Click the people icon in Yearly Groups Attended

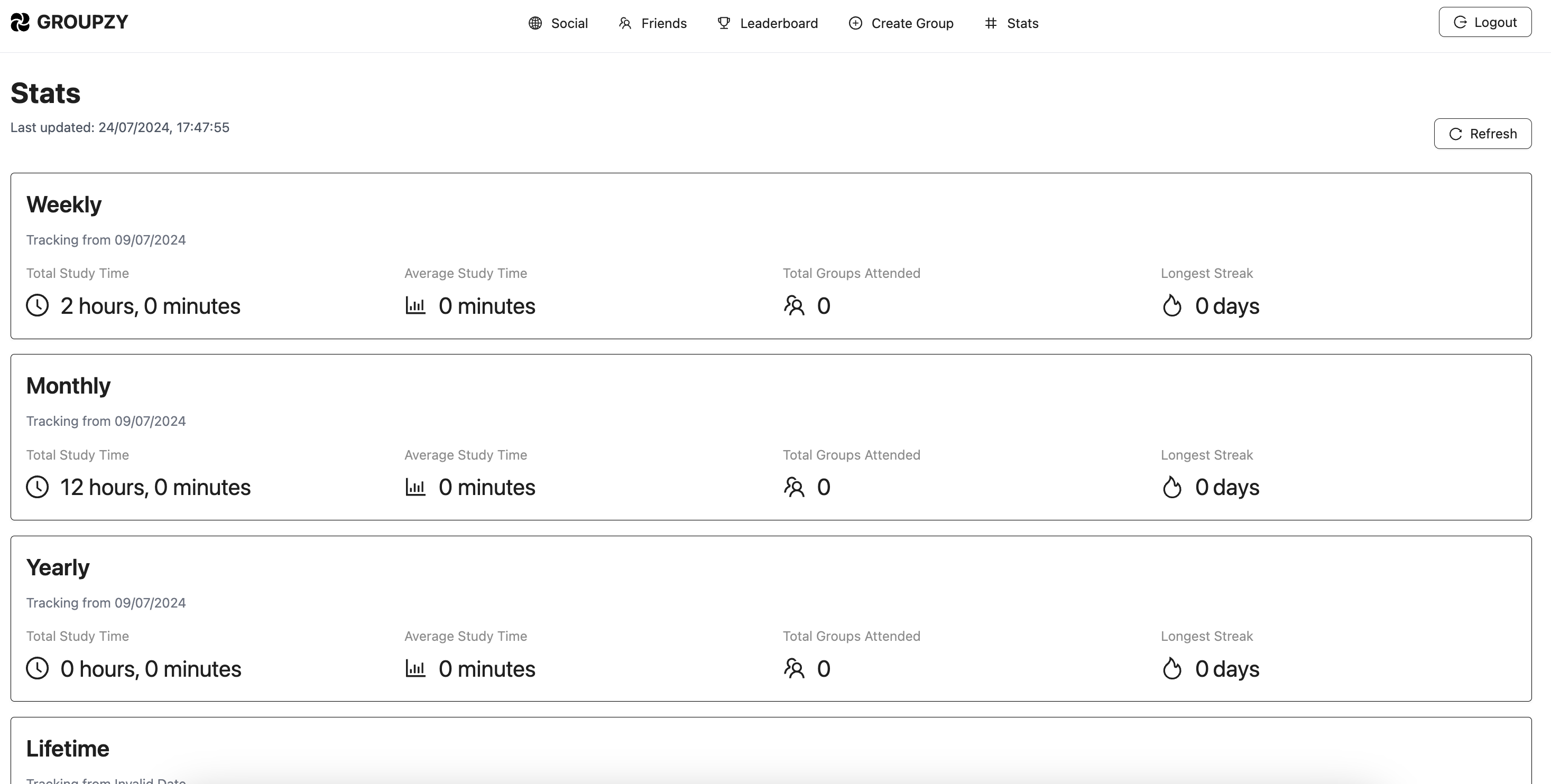click(793, 668)
